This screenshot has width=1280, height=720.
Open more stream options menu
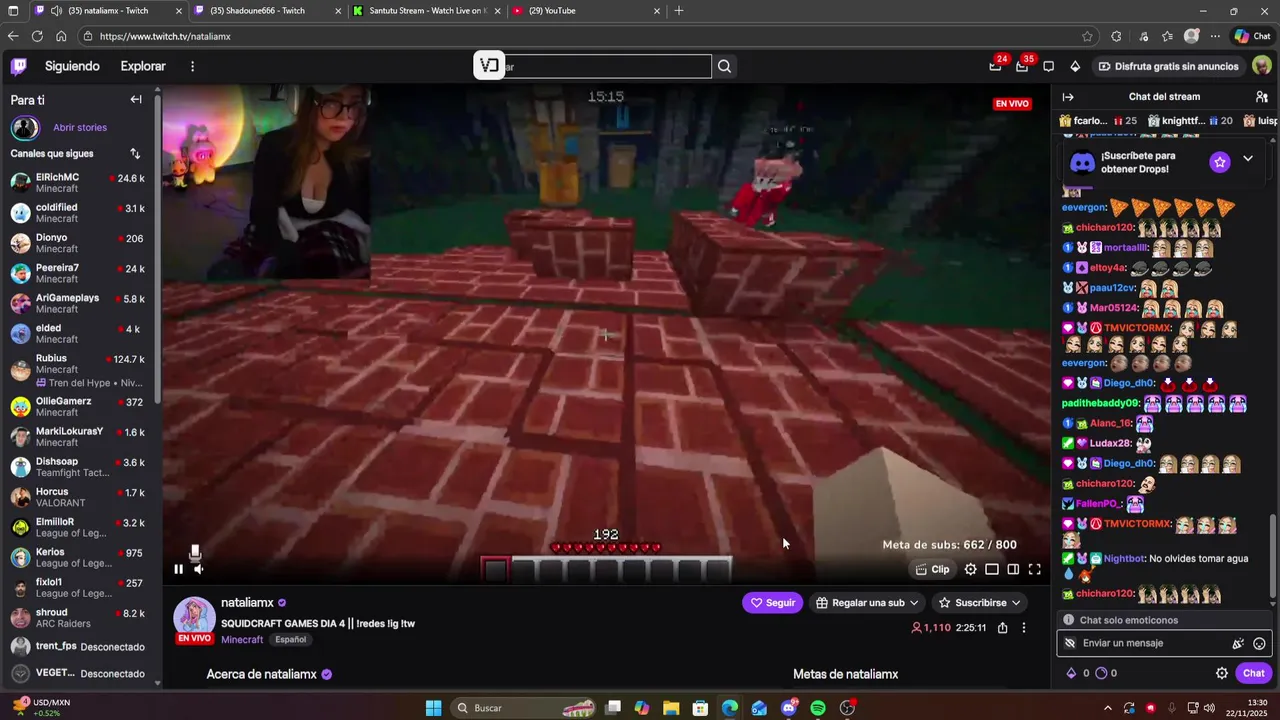click(1023, 628)
